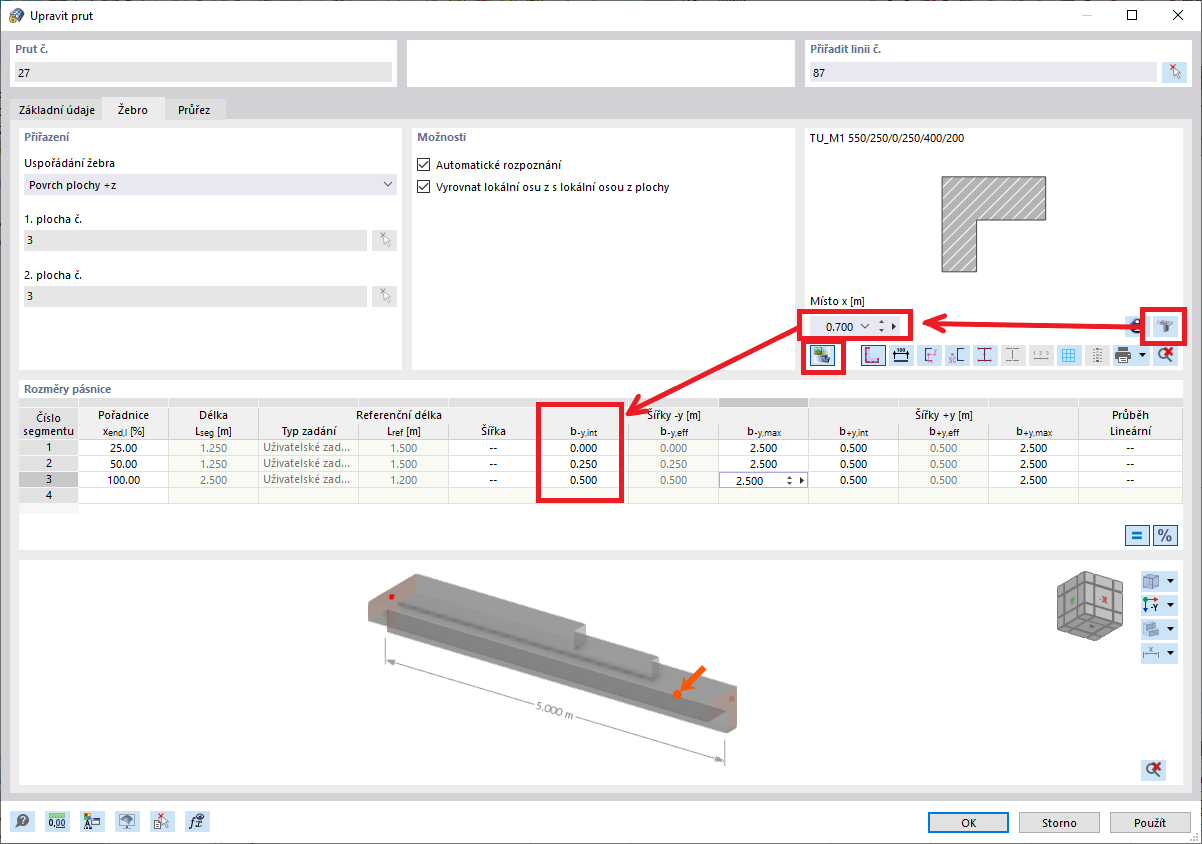This screenshot has height=844, width=1202.
Task: Open the printer icon's dropdown options
Action: (x=1143, y=355)
